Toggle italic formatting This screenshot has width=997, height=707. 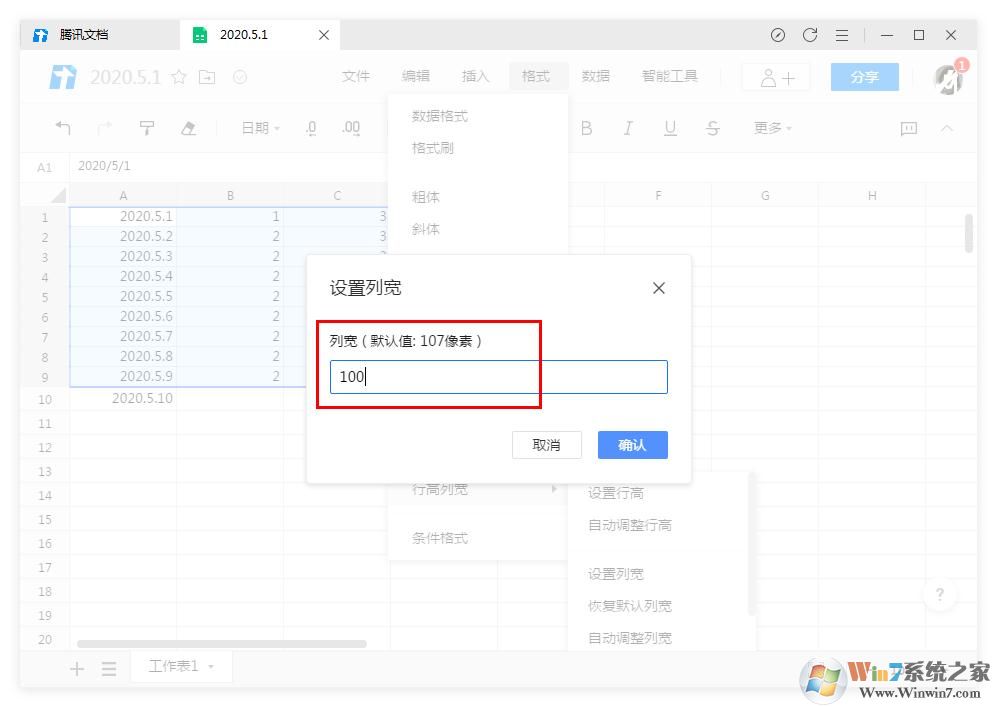pyautogui.click(x=628, y=128)
